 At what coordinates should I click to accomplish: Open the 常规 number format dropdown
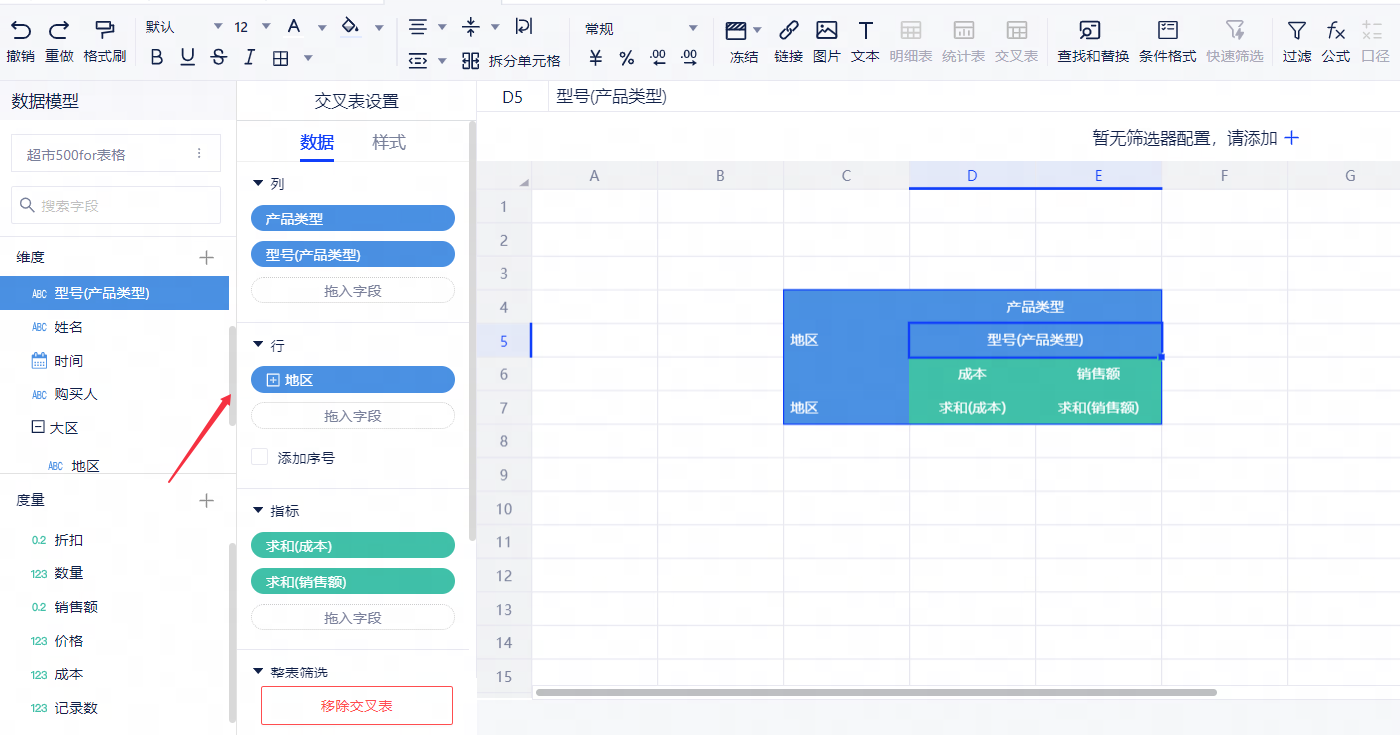point(641,29)
